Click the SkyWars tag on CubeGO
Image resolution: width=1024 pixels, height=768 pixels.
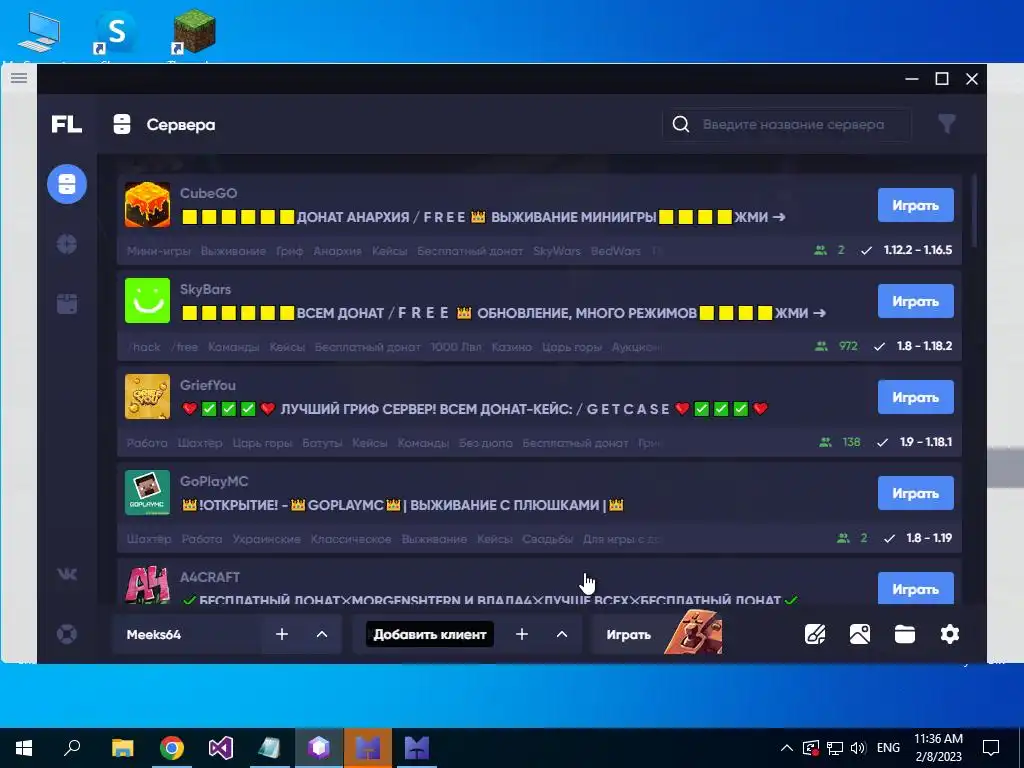556,251
